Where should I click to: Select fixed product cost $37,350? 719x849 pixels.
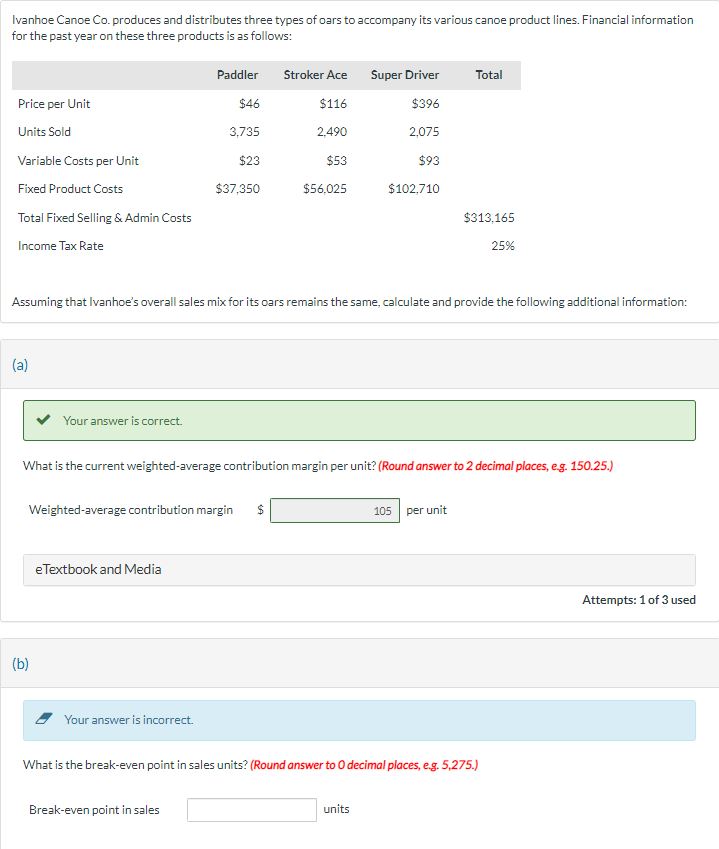tap(237, 188)
